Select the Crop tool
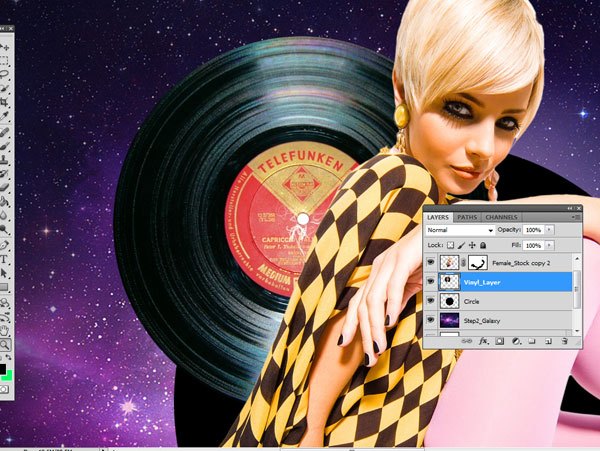The image size is (600, 451). pos(5,102)
